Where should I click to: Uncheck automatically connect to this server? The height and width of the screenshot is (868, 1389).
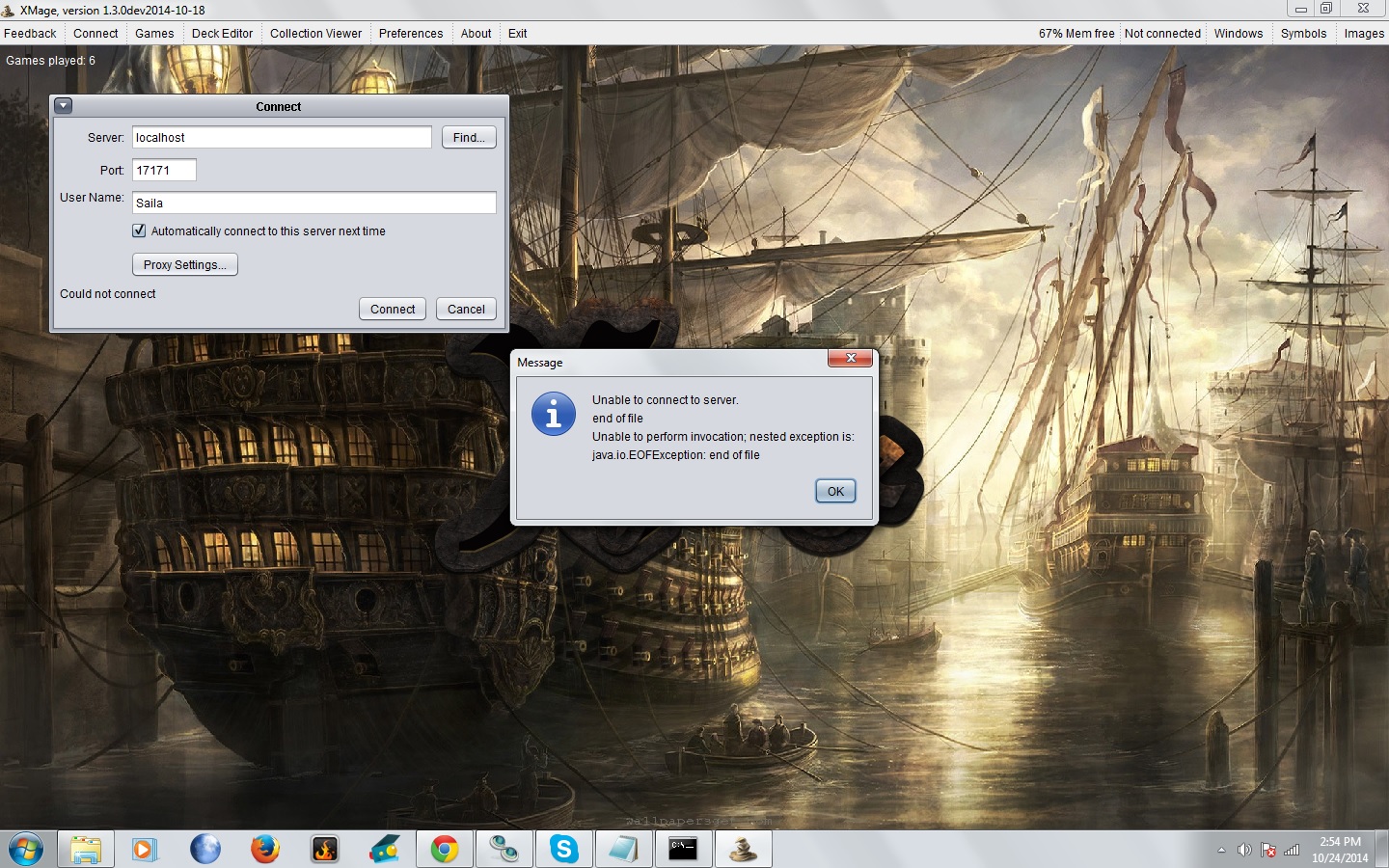click(139, 231)
